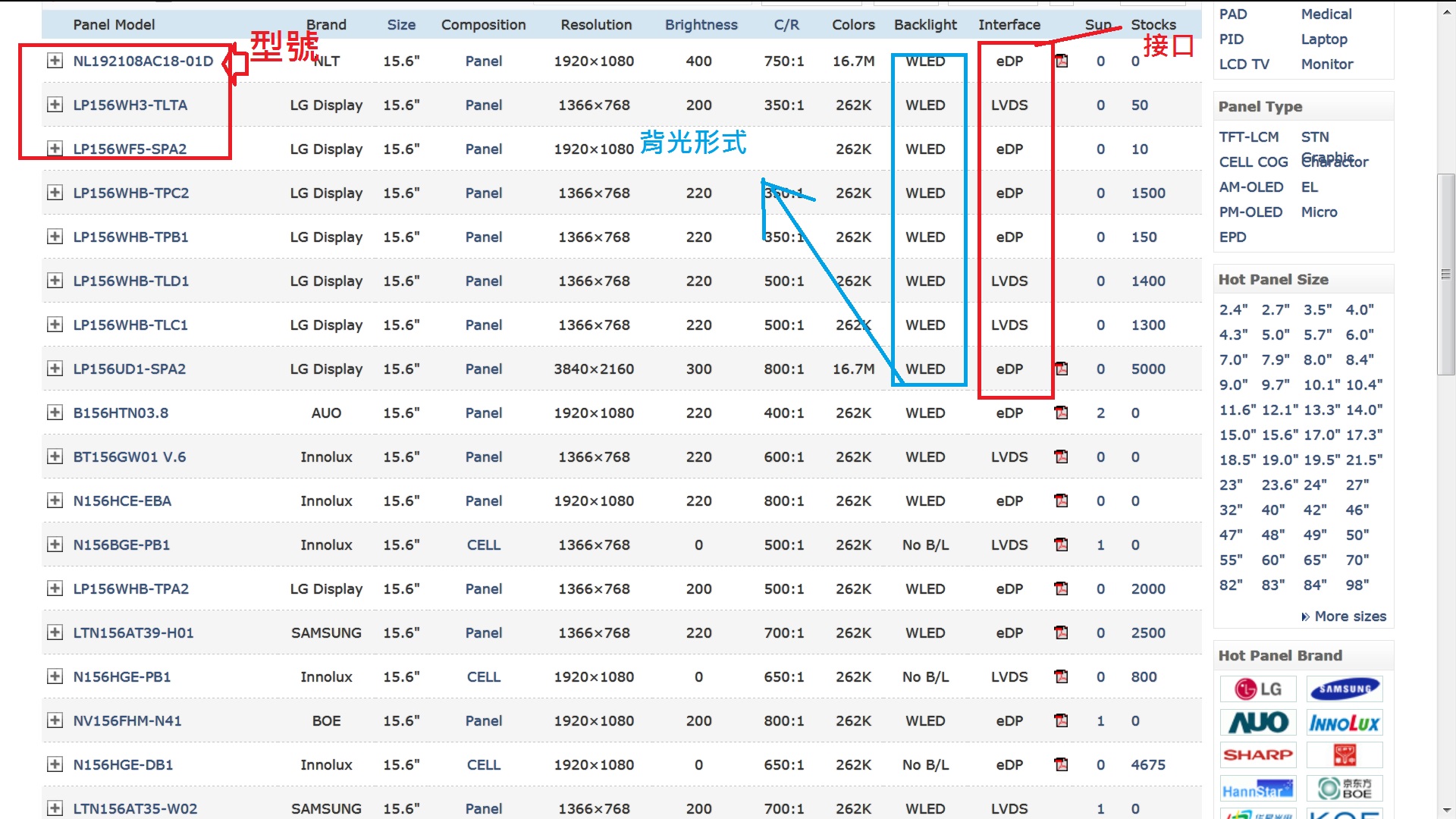Image resolution: width=1456 pixels, height=819 pixels.
Task: Expand the B156HTN03.8 row
Action: 55,413
